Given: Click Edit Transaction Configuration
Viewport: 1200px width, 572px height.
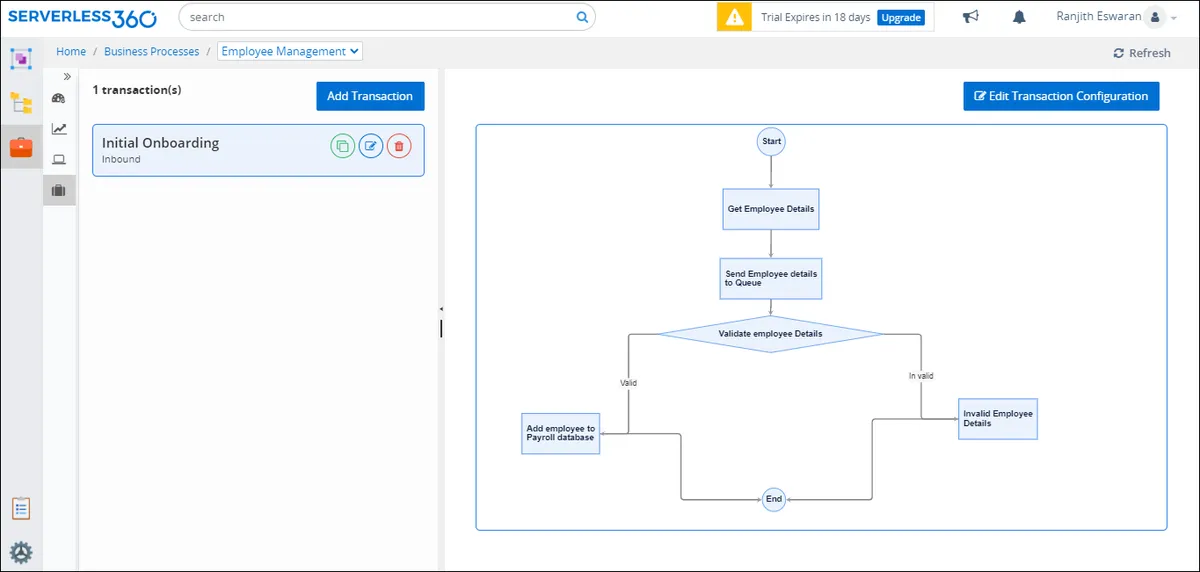Looking at the screenshot, I should point(1061,96).
